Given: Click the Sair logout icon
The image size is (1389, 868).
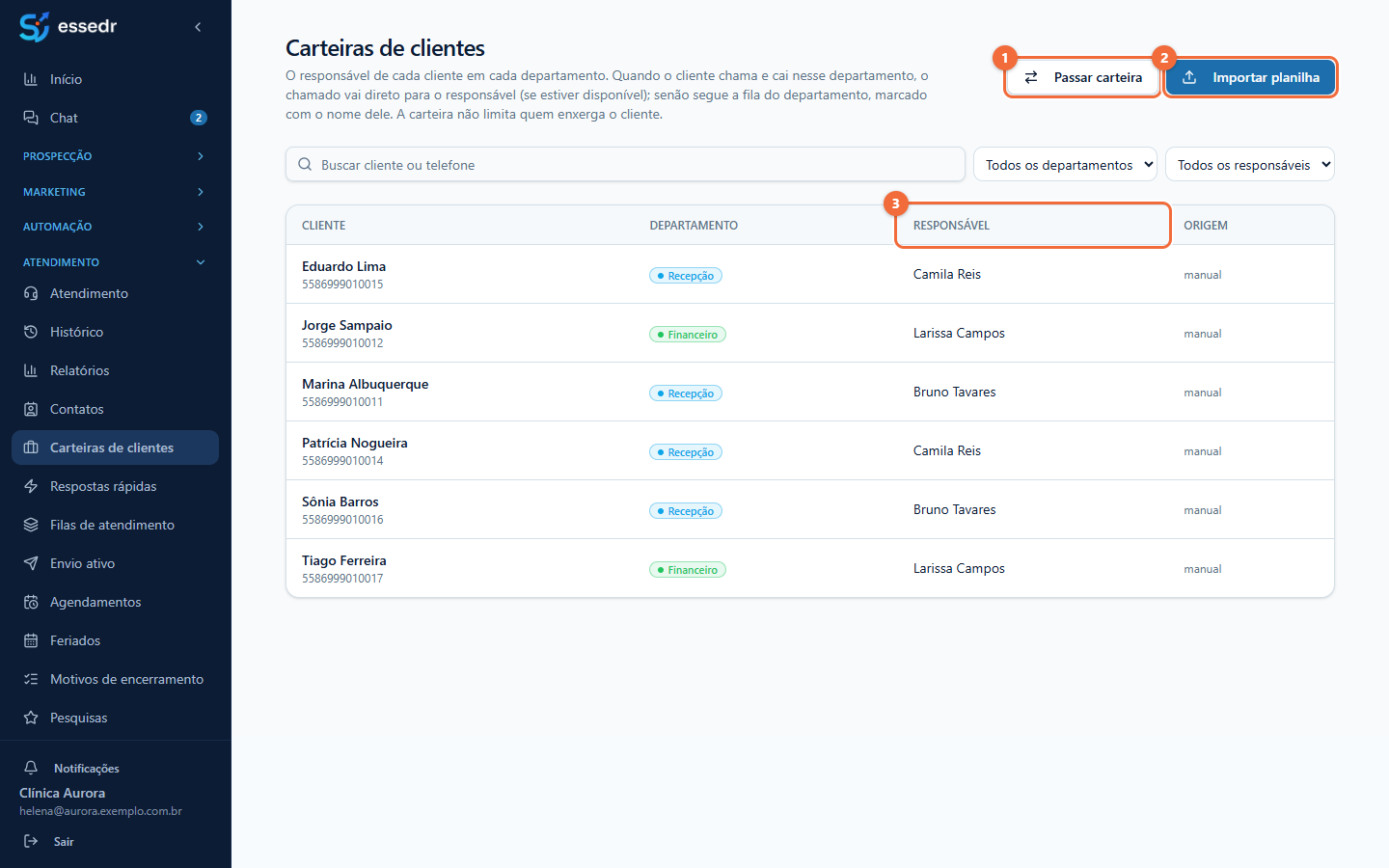Looking at the screenshot, I should point(31,841).
